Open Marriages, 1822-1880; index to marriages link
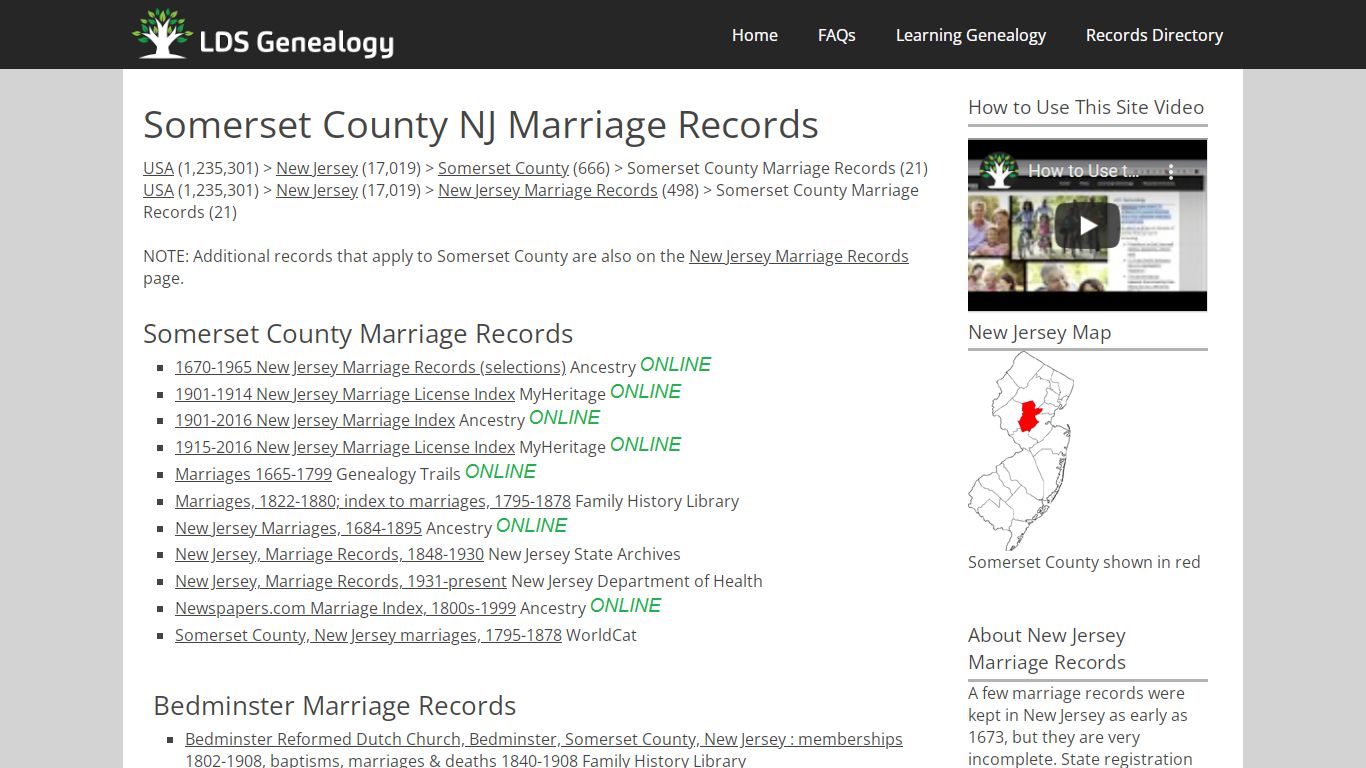The image size is (1366, 768). tap(373, 501)
